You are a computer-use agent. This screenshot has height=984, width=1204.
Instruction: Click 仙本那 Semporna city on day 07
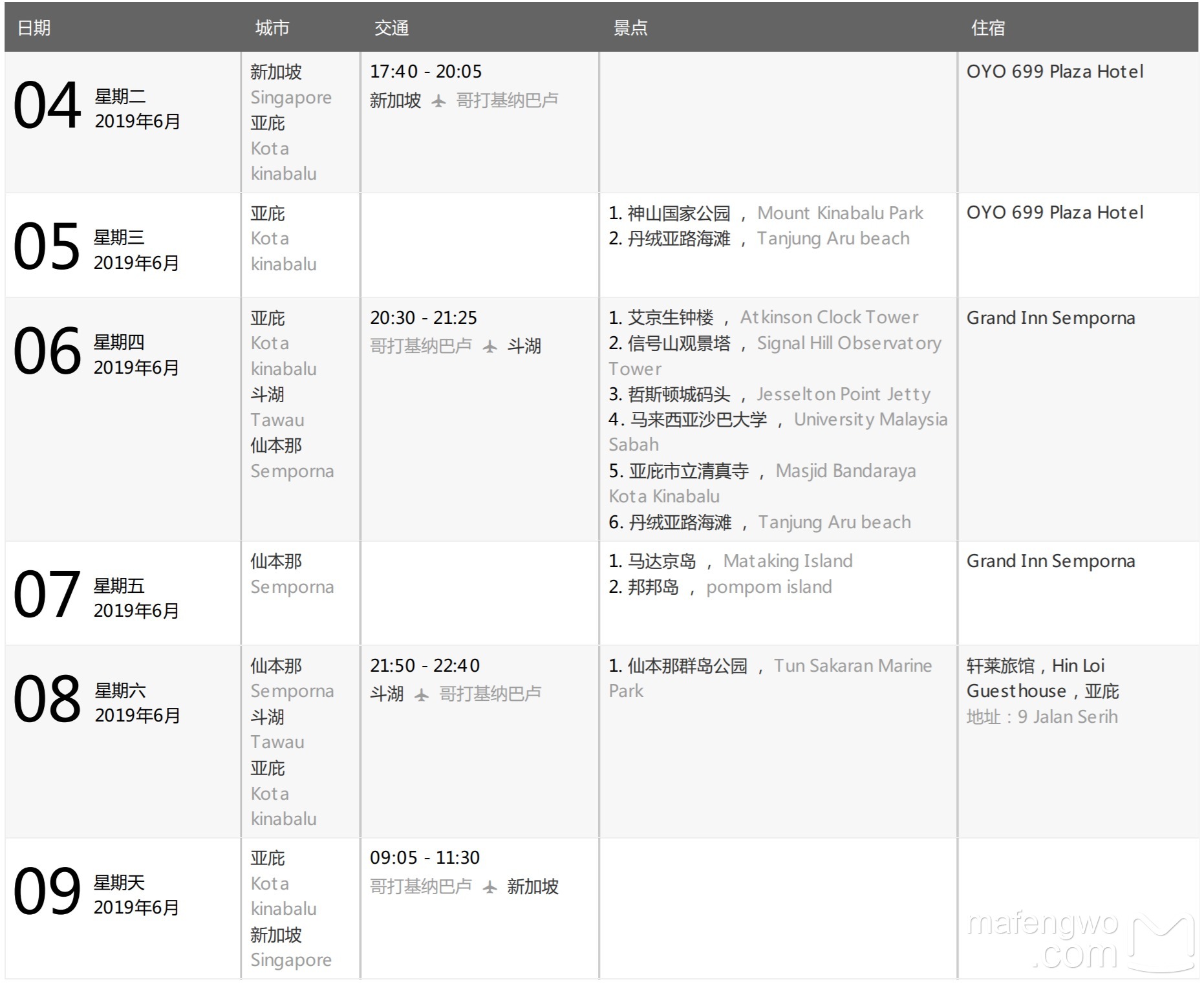point(293,574)
